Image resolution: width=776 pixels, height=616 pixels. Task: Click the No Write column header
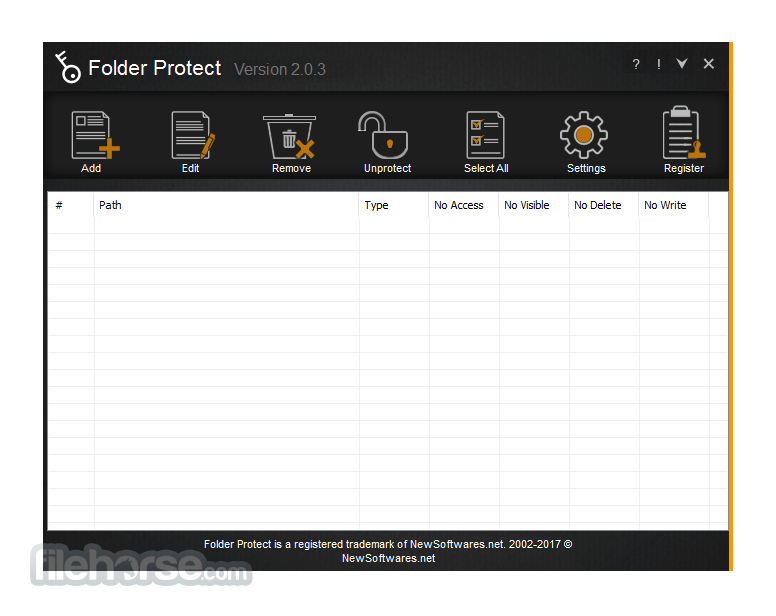pyautogui.click(x=674, y=205)
